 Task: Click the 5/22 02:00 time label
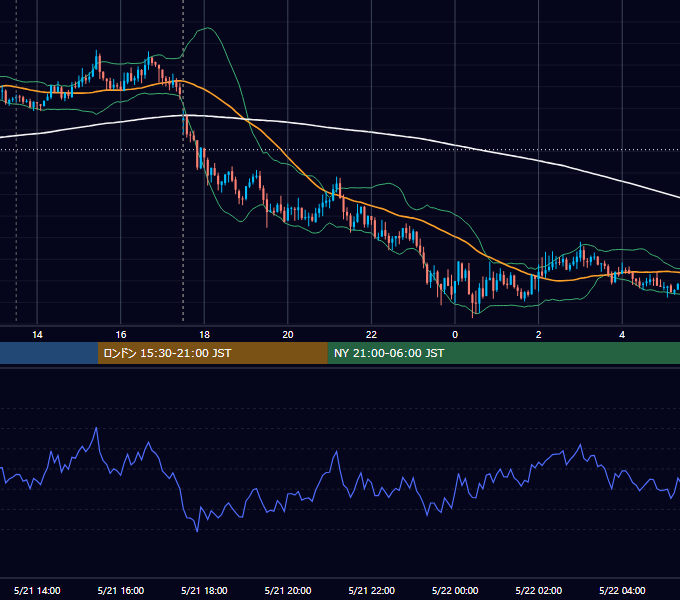(x=539, y=590)
